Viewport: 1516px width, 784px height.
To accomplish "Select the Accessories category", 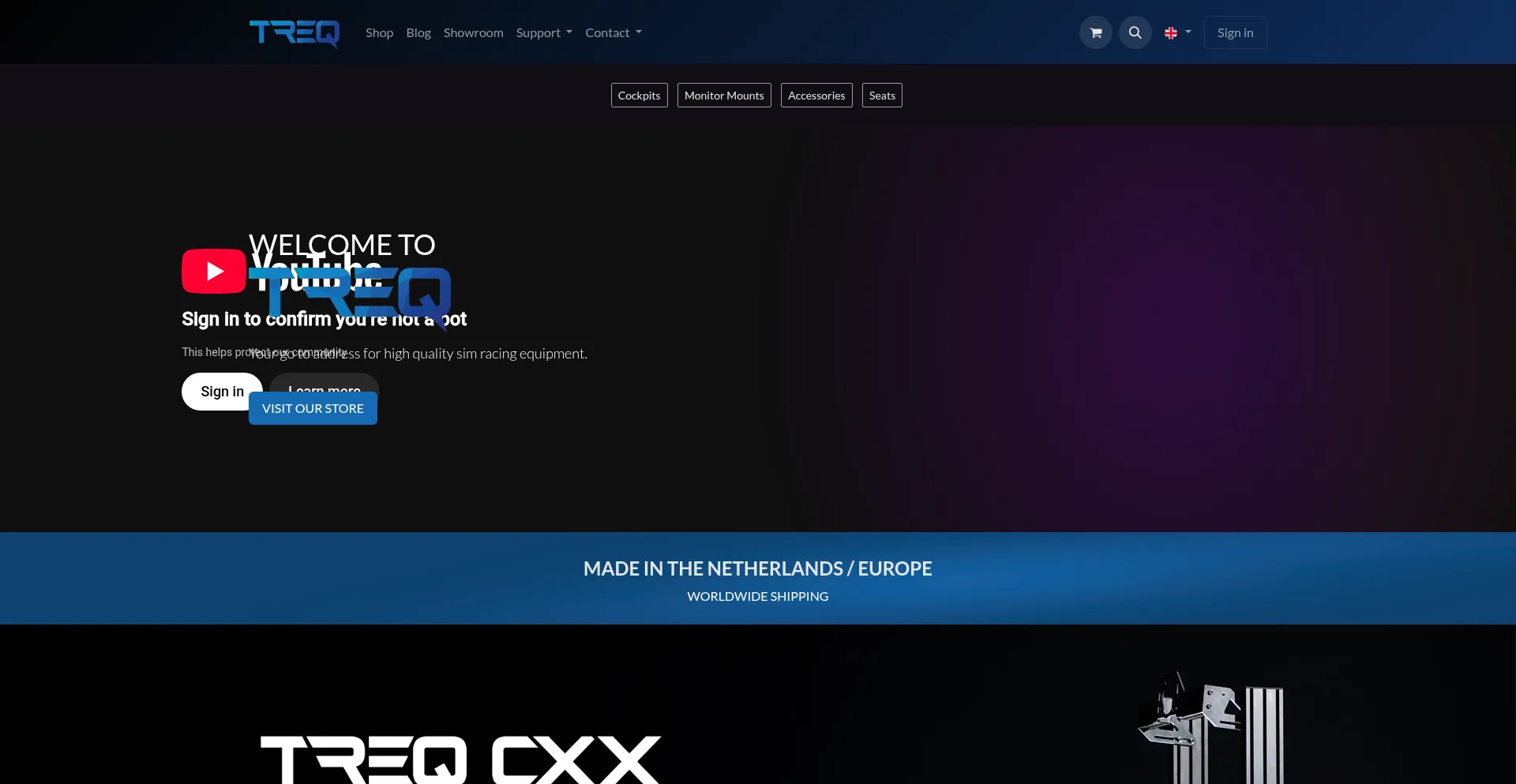I will coord(816,96).
